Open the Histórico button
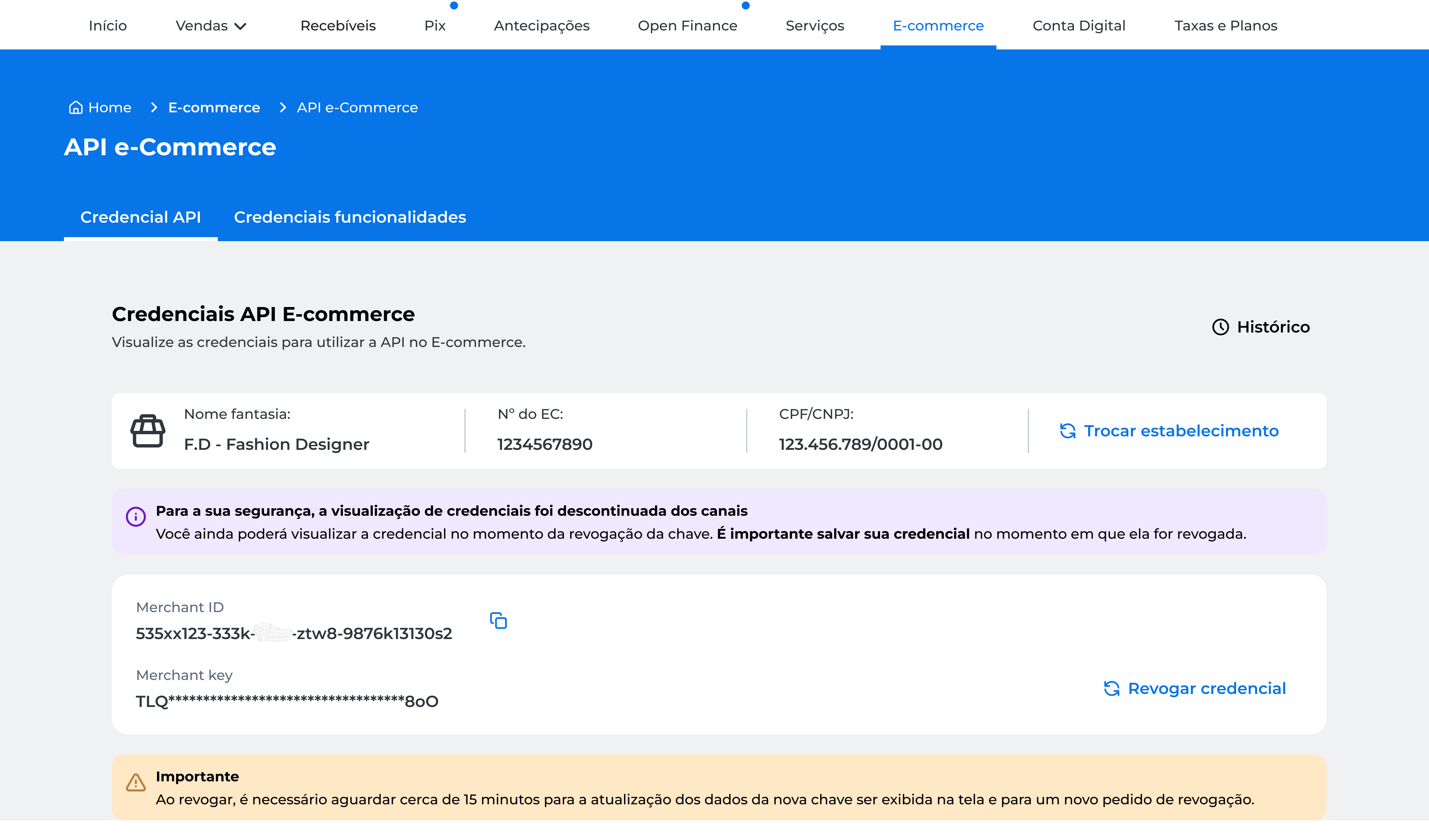1429x840 pixels. click(x=1261, y=327)
